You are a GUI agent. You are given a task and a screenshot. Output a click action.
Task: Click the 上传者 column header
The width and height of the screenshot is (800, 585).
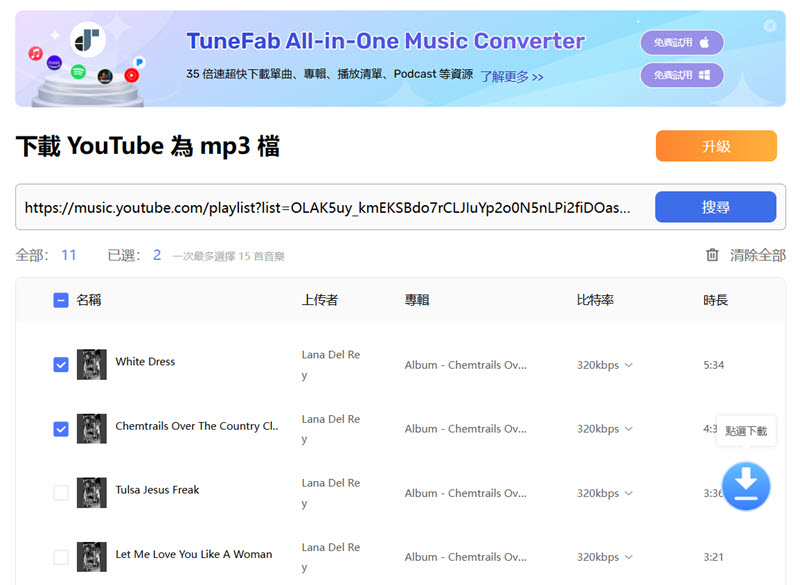(x=320, y=300)
